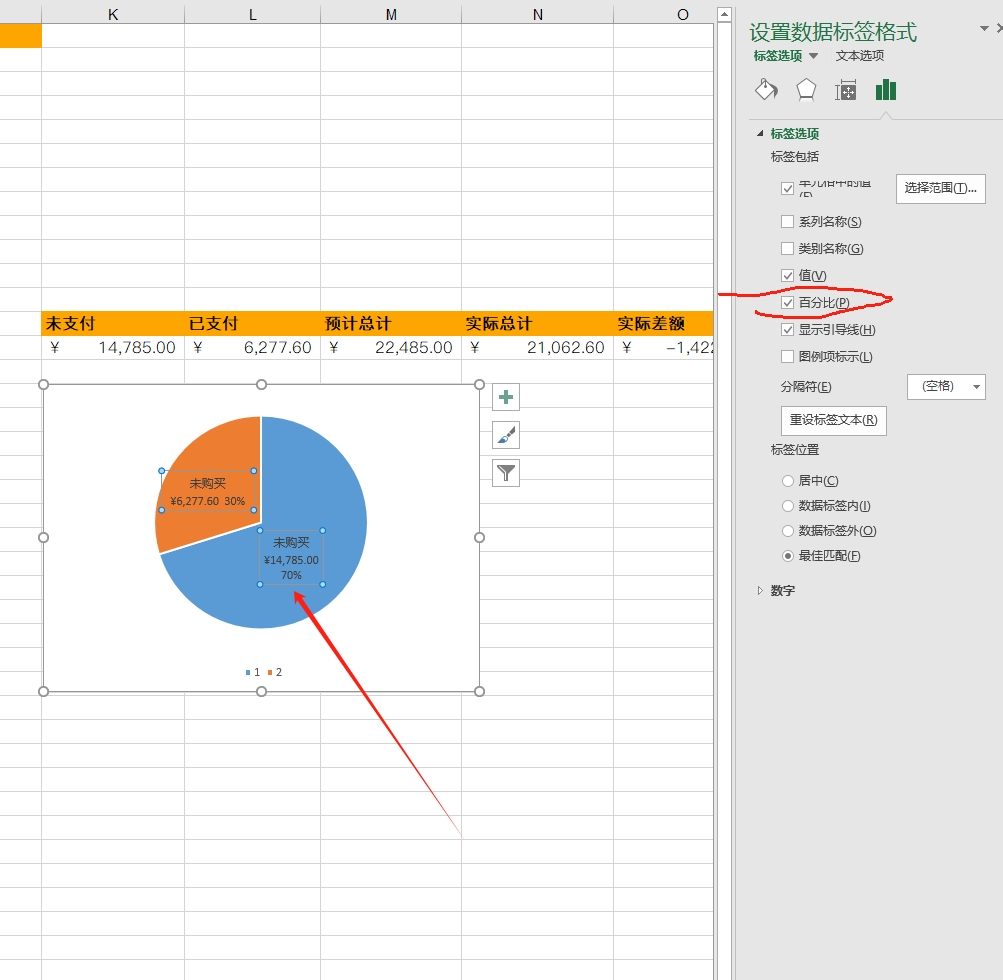Screen dimensions: 1003x980
Task: Collapse the 标签选项 section
Action: coord(761,134)
